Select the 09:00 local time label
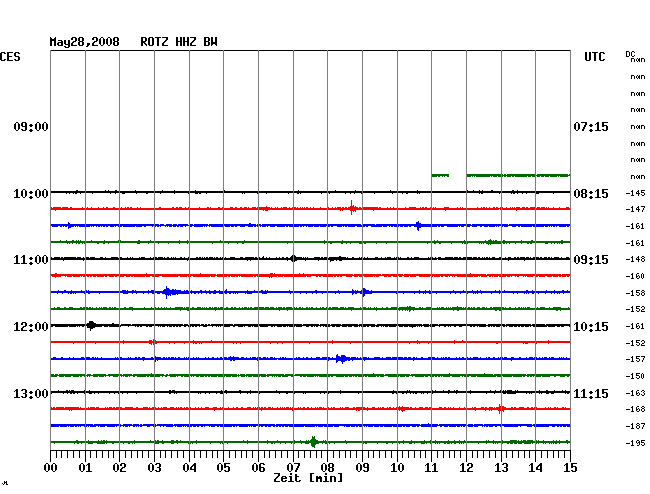This screenshot has width=650, height=494. pos(31,127)
